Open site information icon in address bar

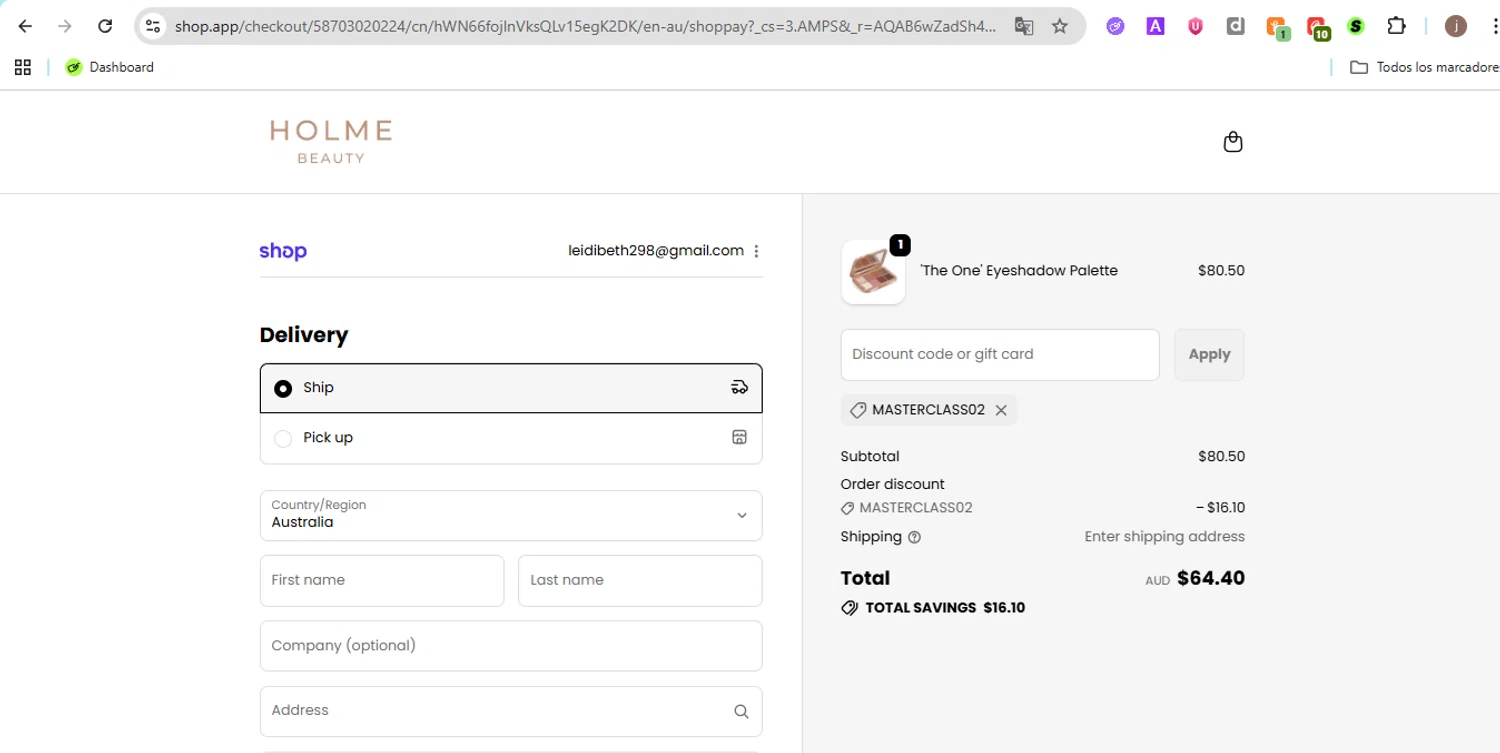[153, 27]
